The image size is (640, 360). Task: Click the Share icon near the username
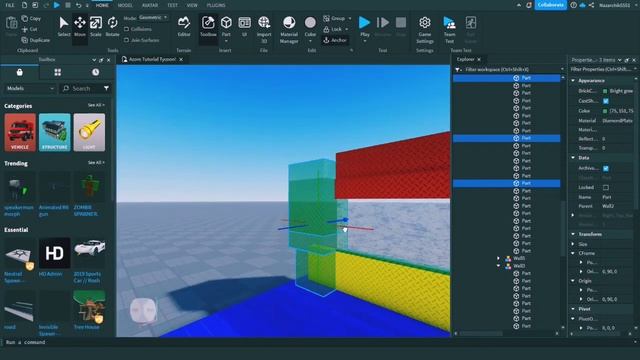tap(591, 5)
